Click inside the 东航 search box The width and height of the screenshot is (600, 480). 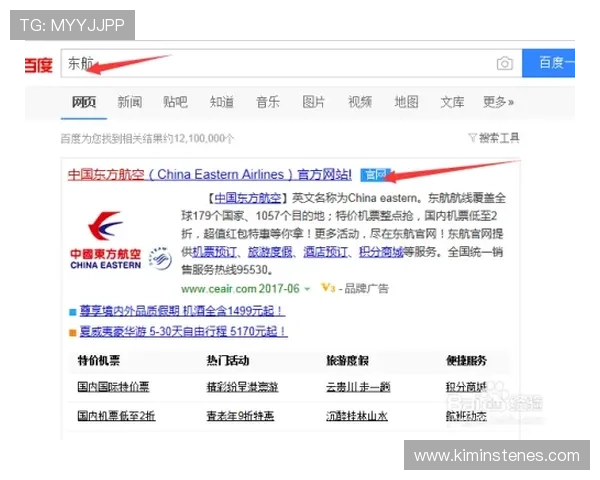click(291, 63)
